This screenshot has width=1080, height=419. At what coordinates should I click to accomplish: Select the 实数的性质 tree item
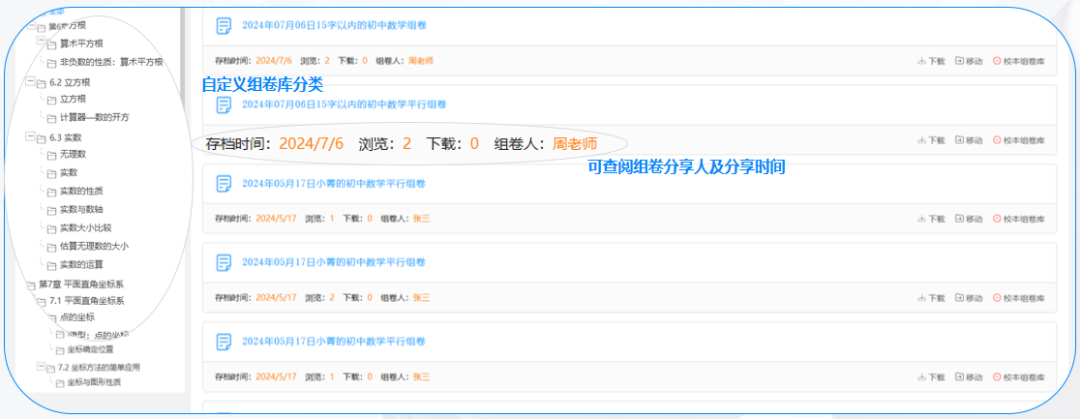pos(81,191)
